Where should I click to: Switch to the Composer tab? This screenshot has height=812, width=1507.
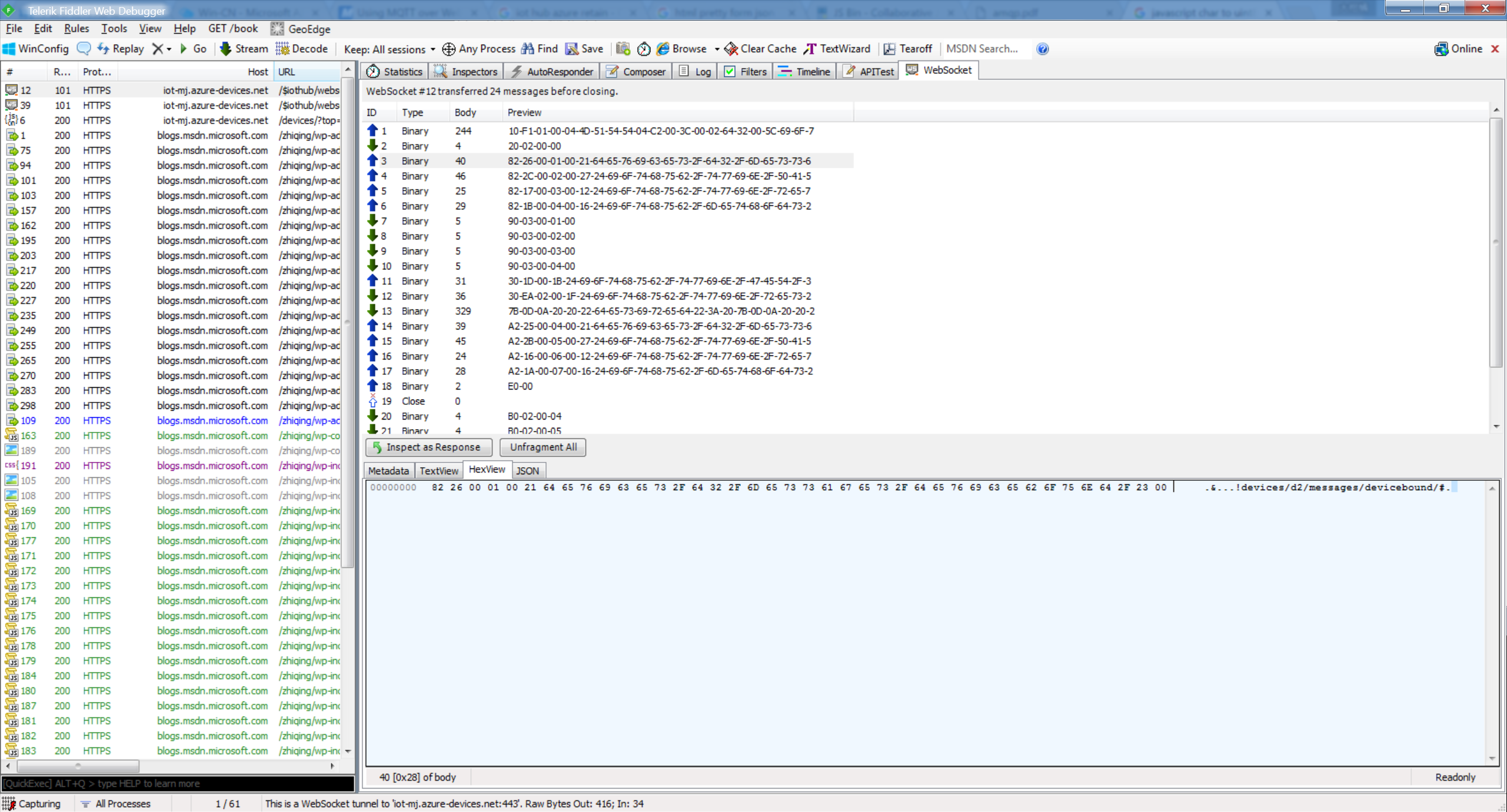[636, 71]
